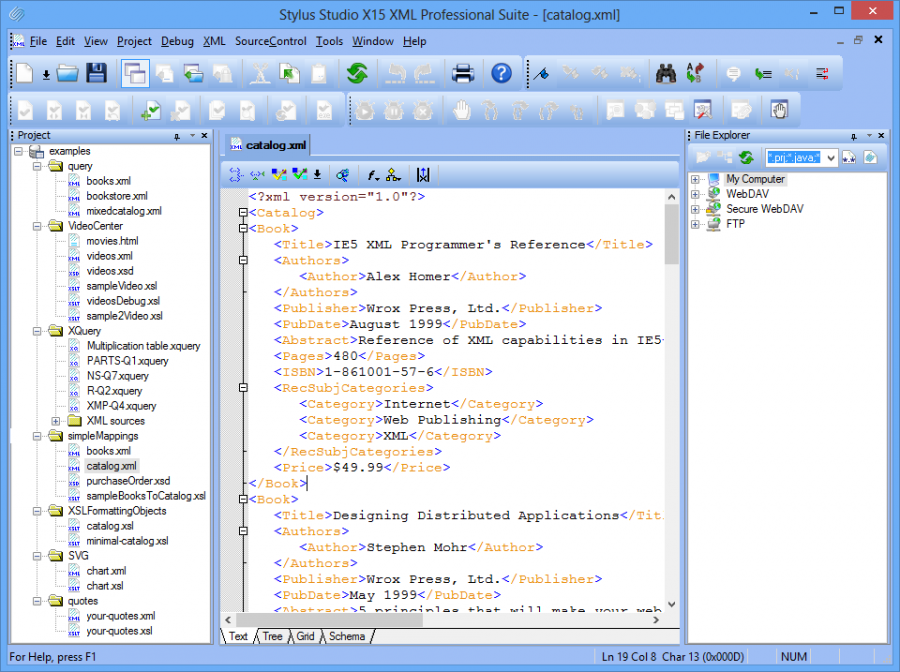Open Help with the question mark icon
This screenshot has height=672, width=900.
502,73
